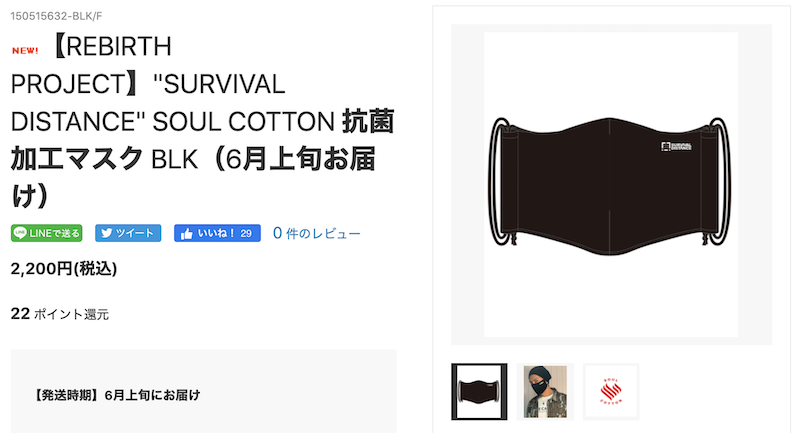This screenshot has height=433, width=800.
Task: Select the model wearing mask thumbnail
Action: click(545, 392)
